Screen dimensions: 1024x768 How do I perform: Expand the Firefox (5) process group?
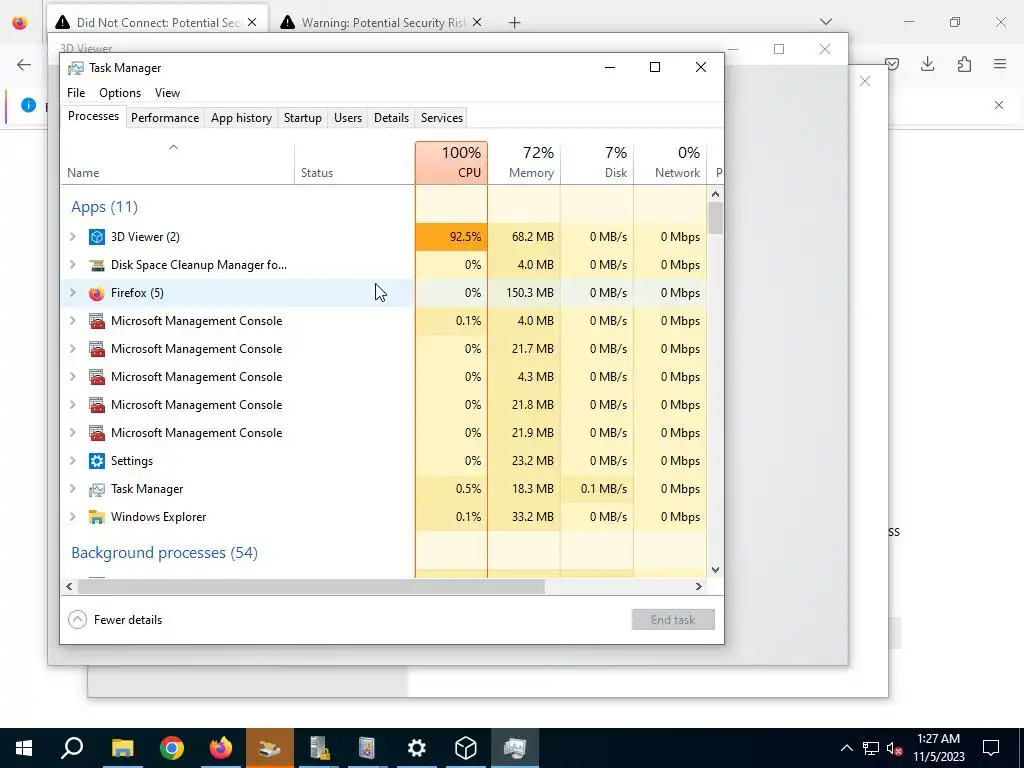[x=72, y=293]
